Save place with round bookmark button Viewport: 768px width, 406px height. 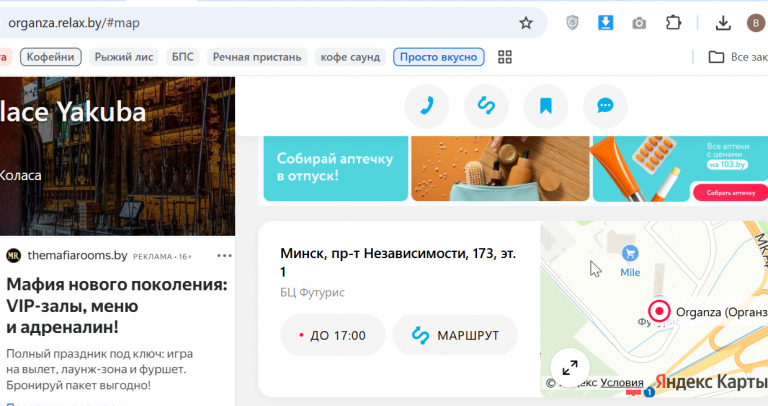pyautogui.click(x=546, y=106)
